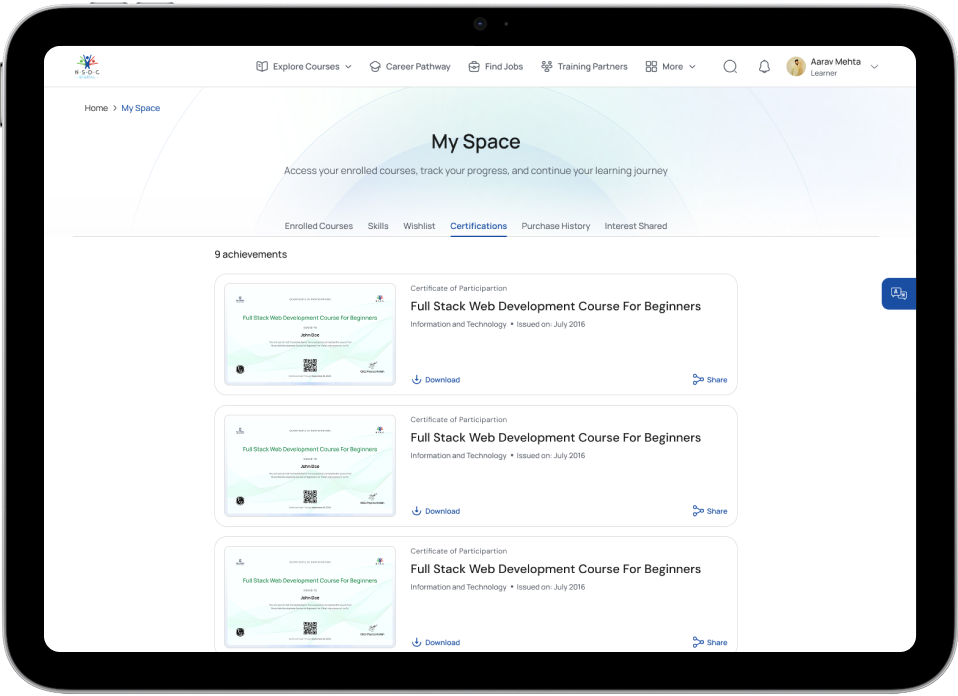Expand the user account chevron

click(x=874, y=67)
